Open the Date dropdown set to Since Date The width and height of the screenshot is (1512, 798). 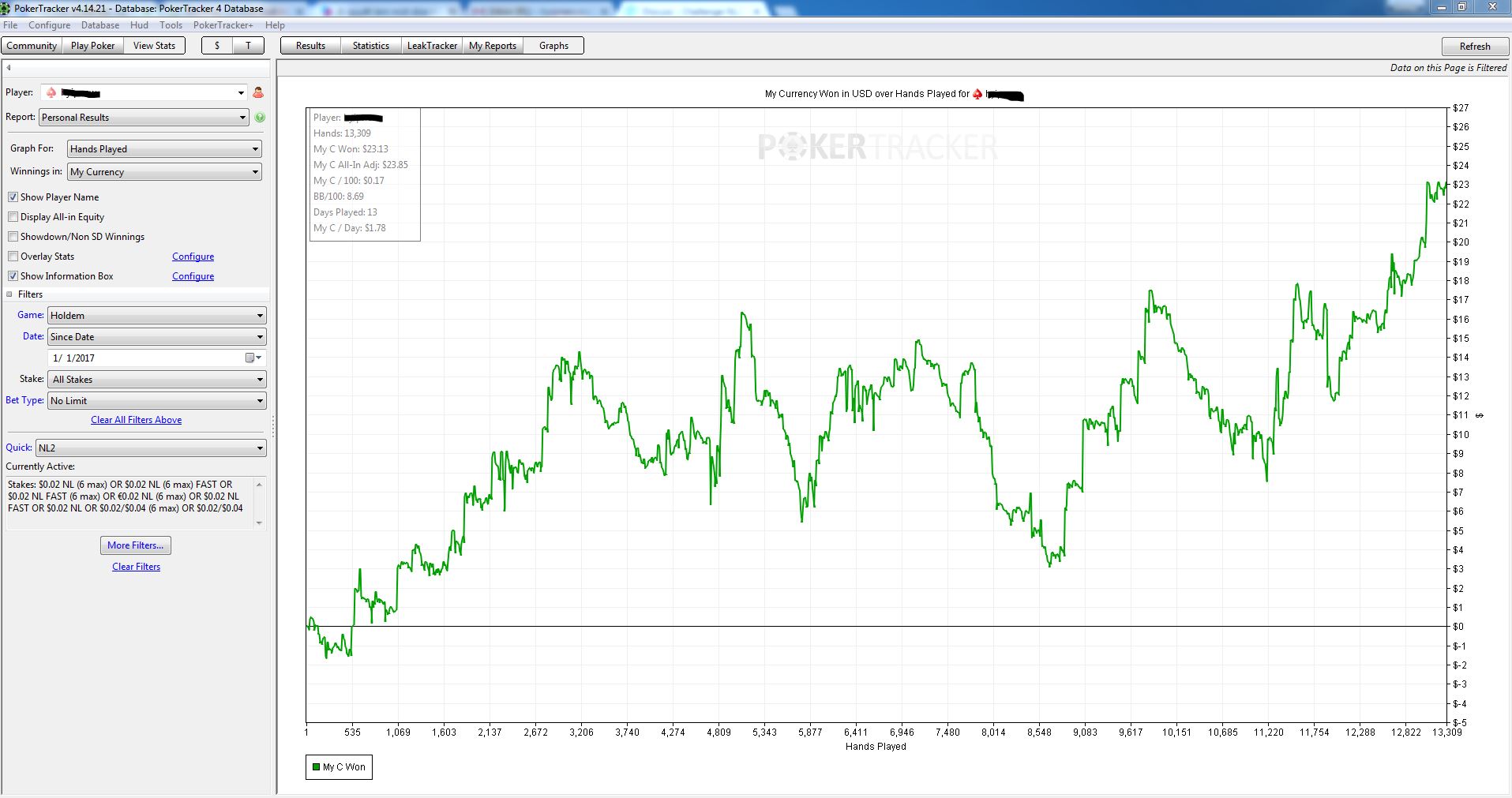(x=156, y=336)
